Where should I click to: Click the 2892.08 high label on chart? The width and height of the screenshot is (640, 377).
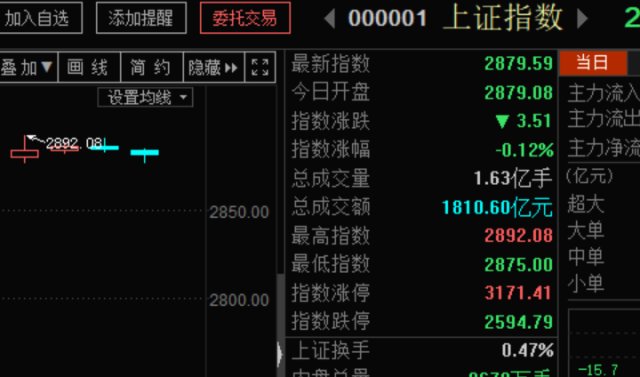[74, 143]
